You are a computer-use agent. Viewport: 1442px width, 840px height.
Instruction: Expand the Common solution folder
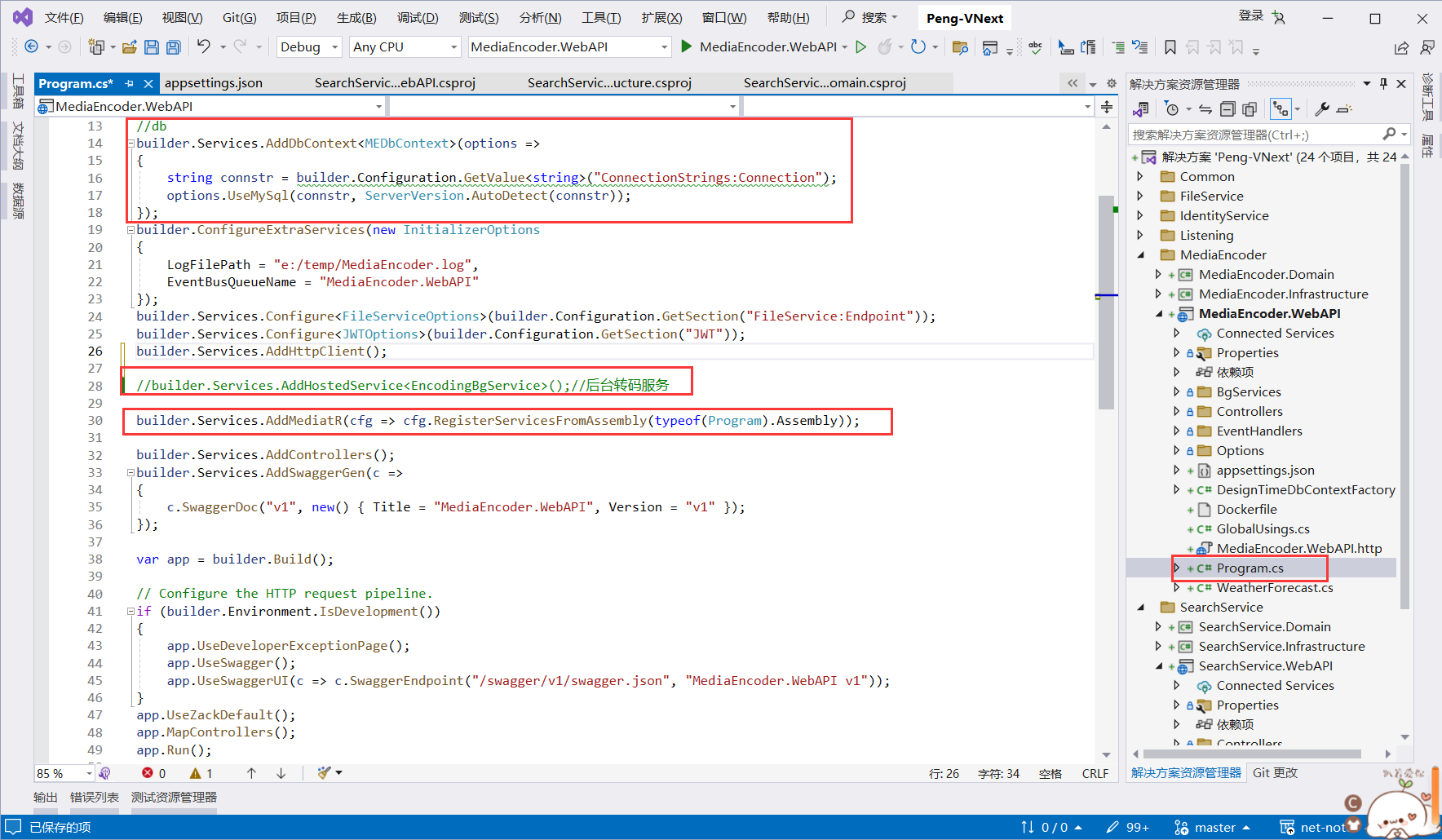[x=1140, y=176]
